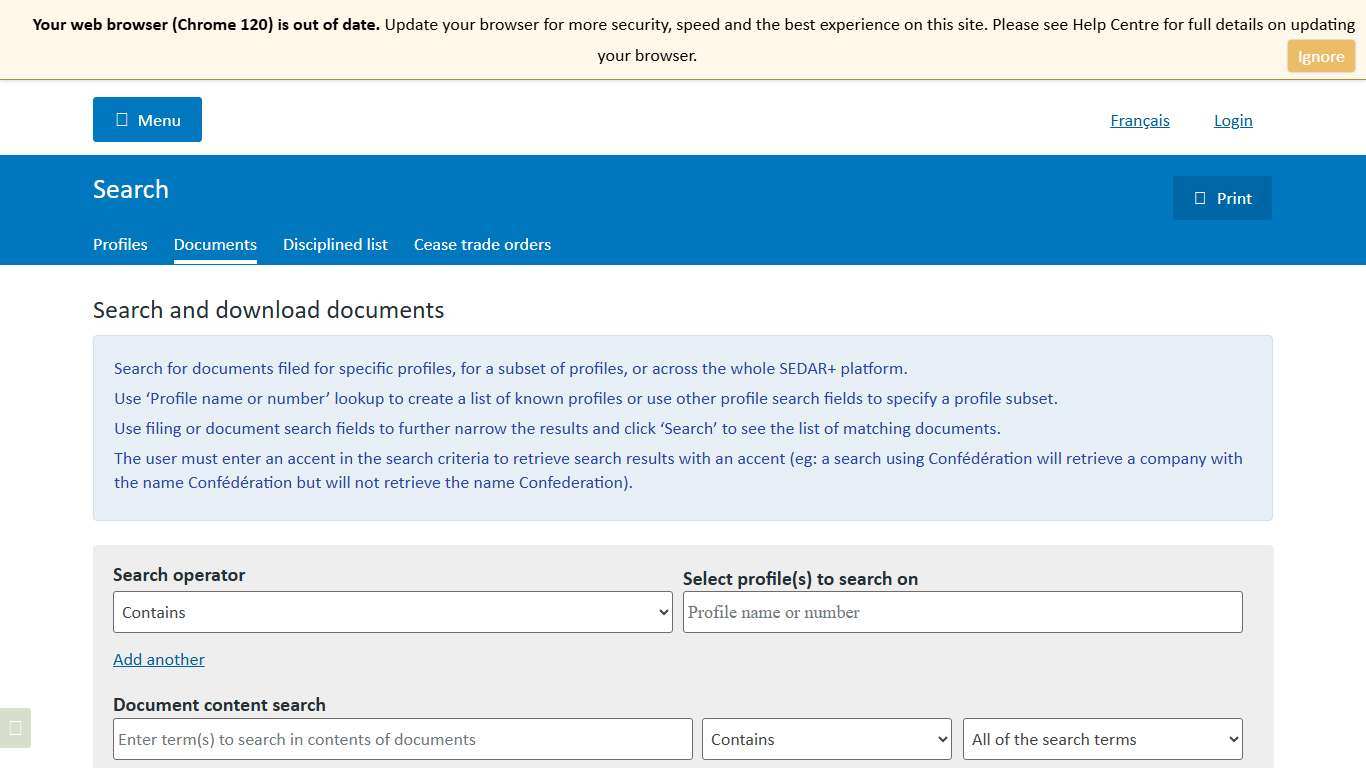Switch to the Profiles tab
Viewport: 1366px width, 768px height.
click(120, 244)
